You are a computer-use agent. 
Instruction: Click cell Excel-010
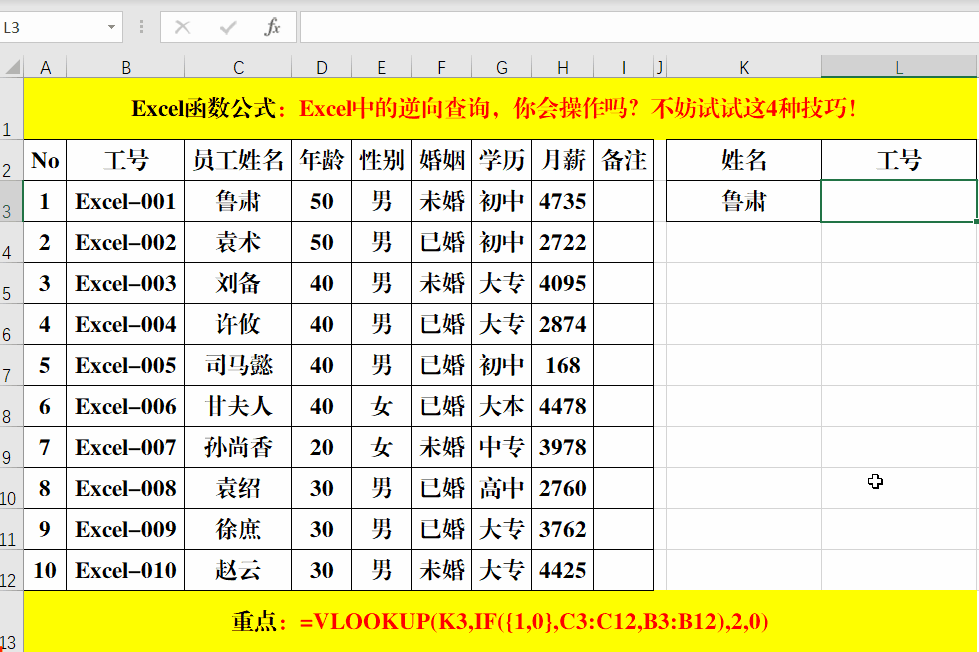pyautogui.click(x=125, y=570)
